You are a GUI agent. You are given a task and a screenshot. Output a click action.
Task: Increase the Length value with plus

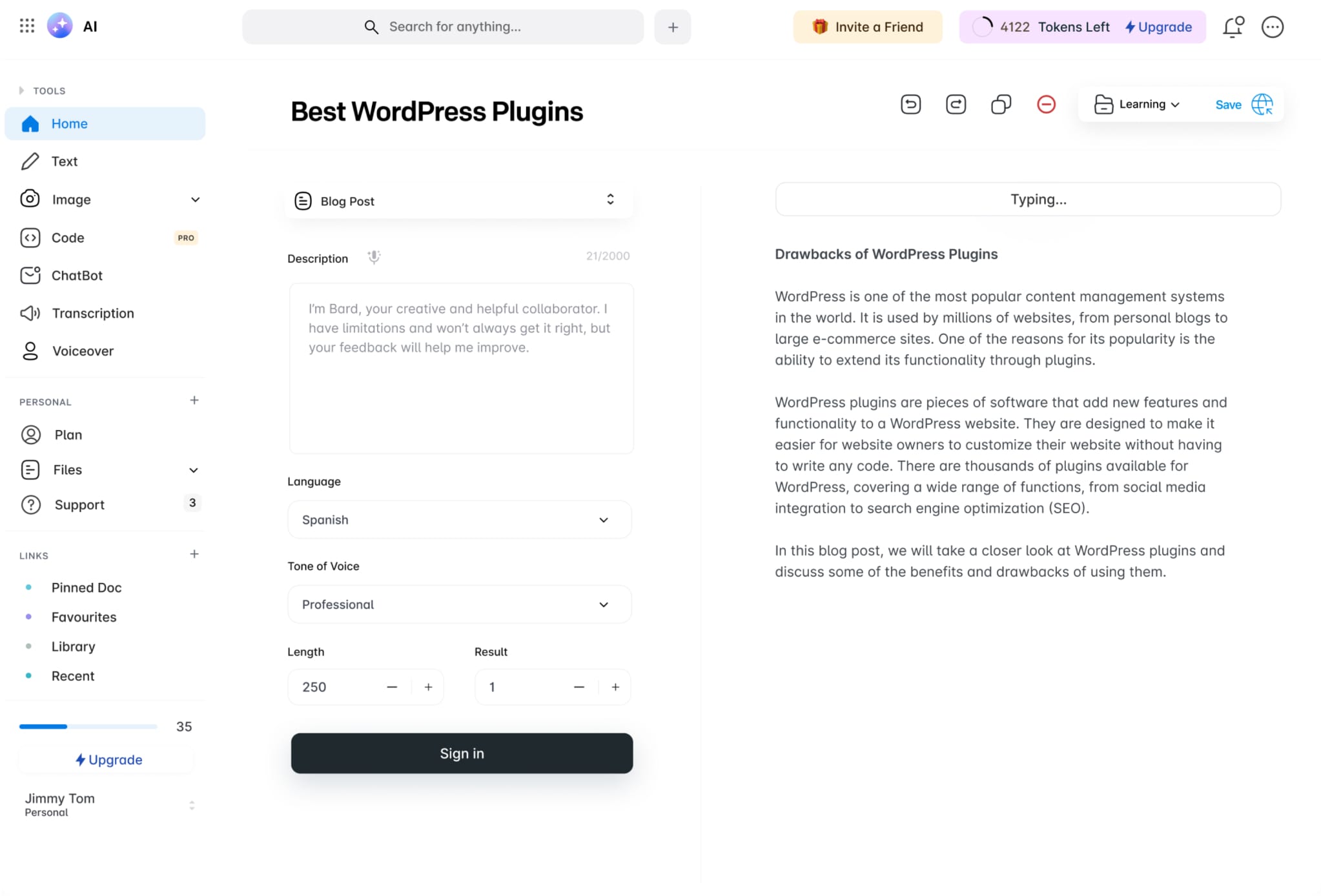click(x=428, y=687)
